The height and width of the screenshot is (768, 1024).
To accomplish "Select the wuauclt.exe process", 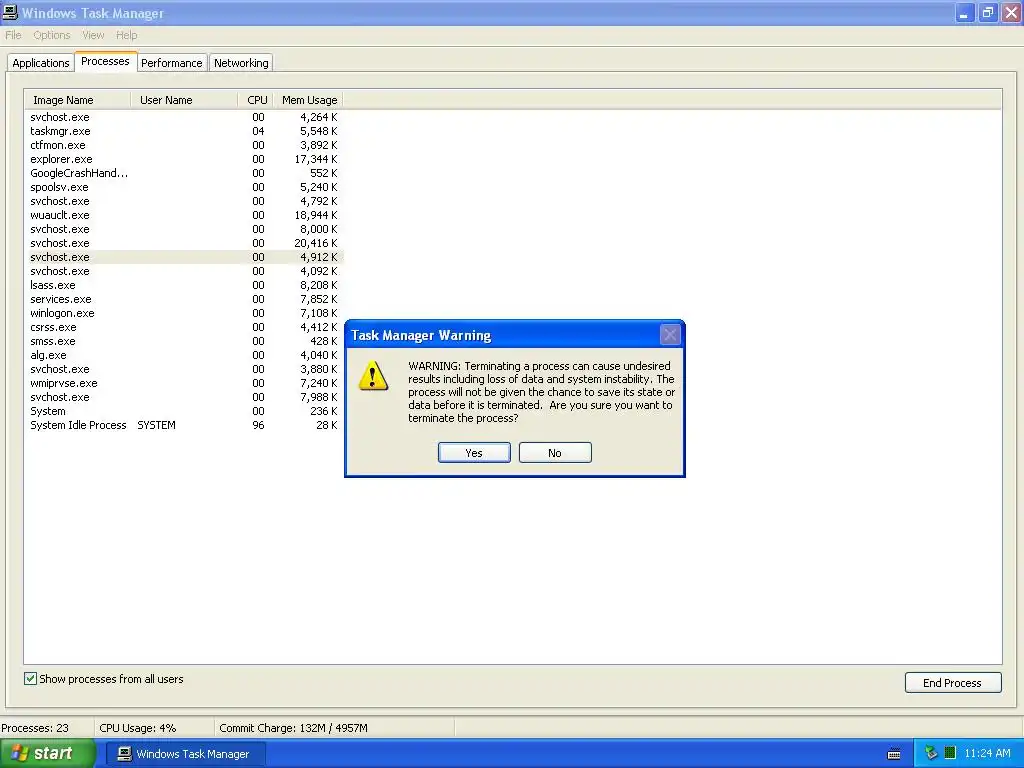I will pos(184,216).
